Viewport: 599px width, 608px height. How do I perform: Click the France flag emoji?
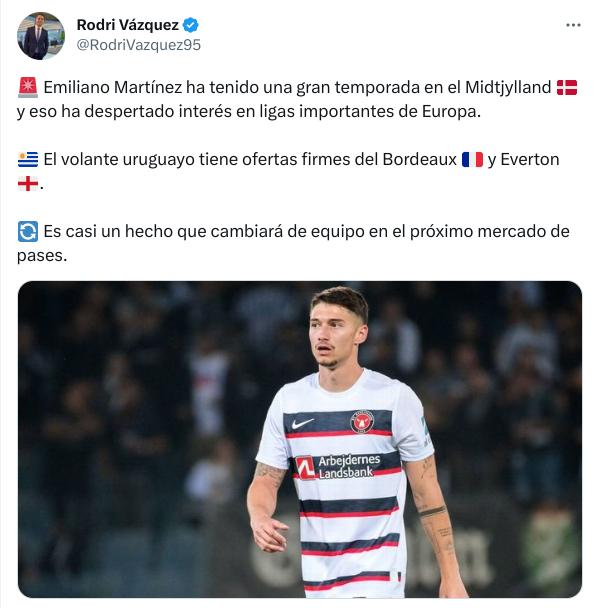472,159
